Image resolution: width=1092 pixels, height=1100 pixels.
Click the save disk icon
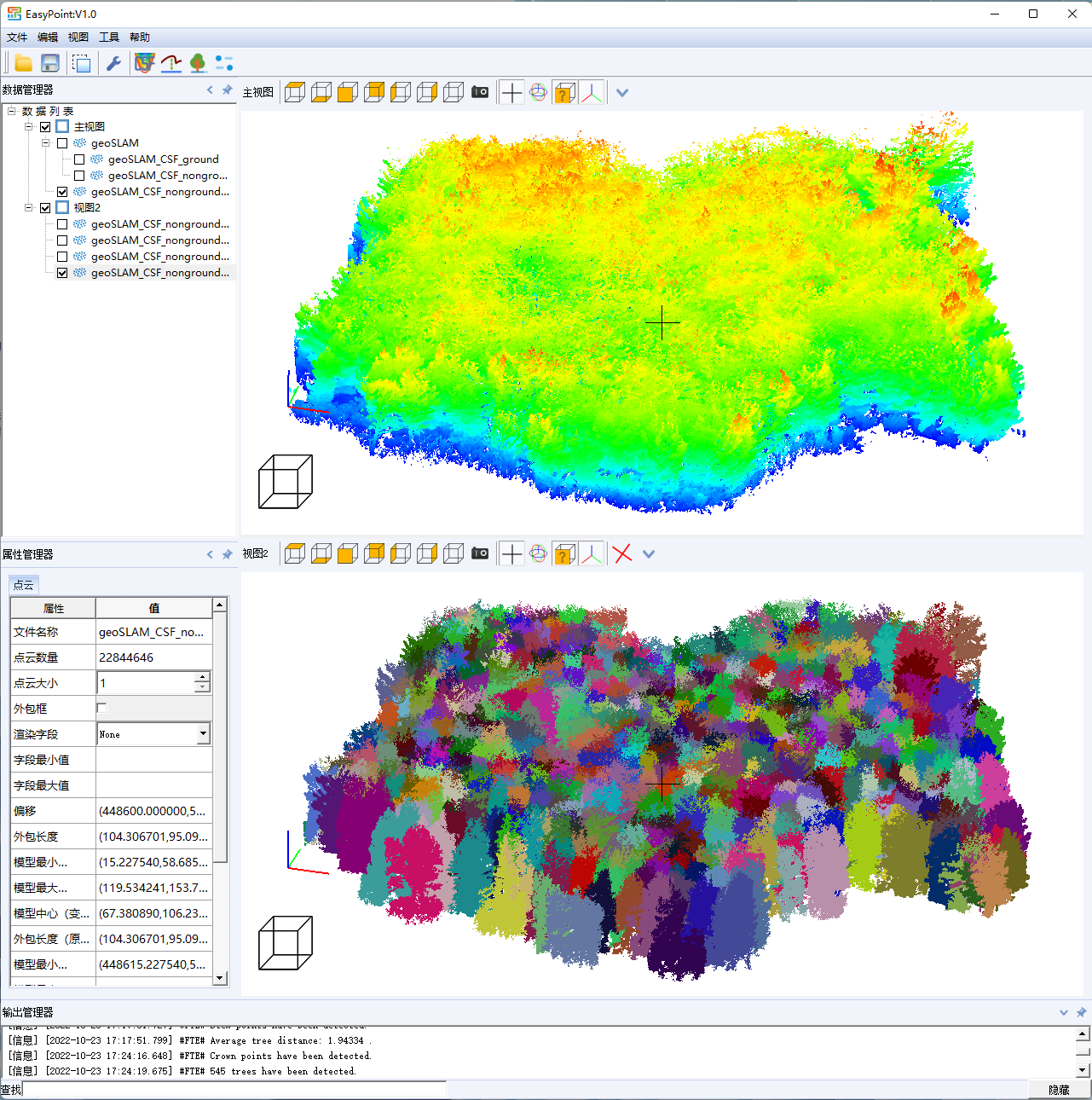(x=50, y=63)
